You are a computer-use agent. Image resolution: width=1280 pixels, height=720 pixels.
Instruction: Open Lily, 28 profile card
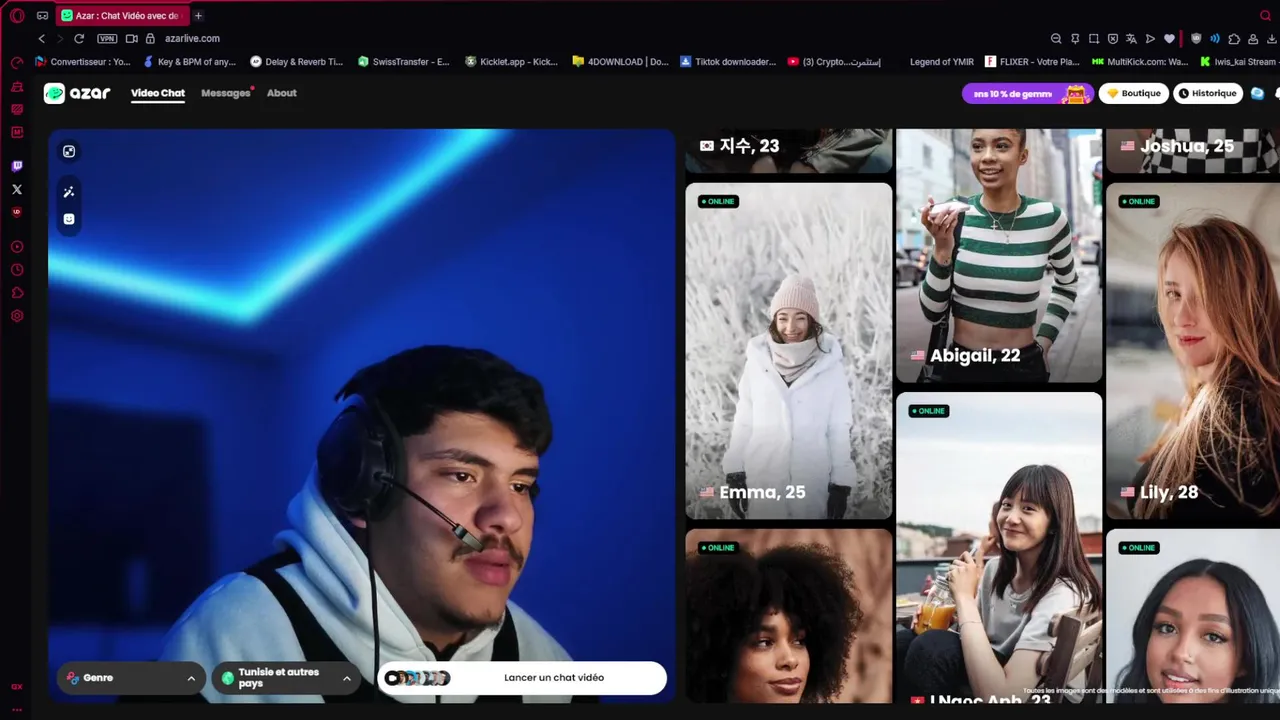click(x=1193, y=351)
